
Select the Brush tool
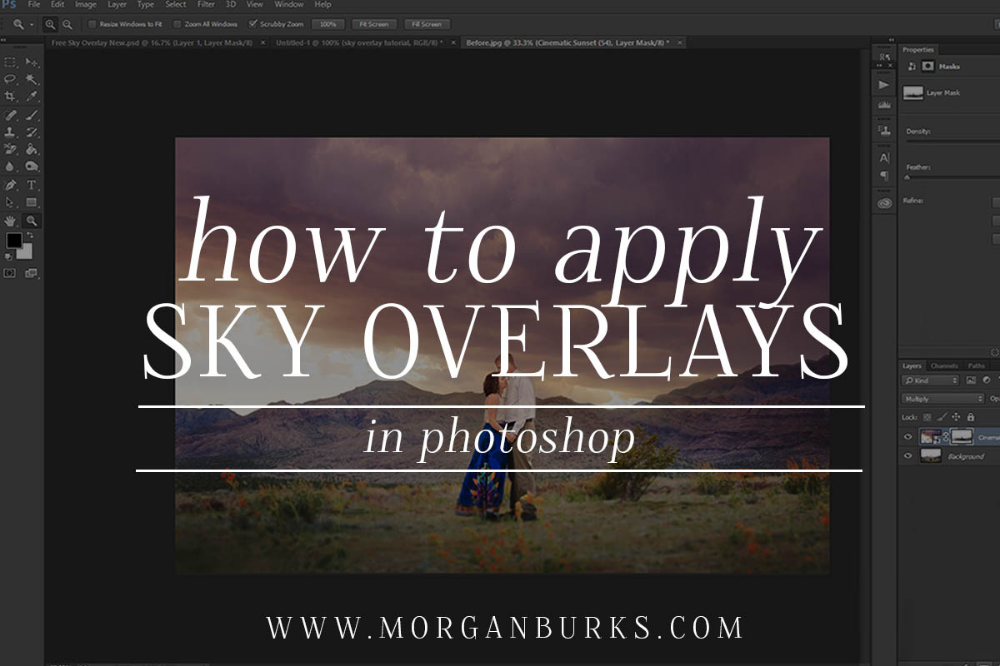(x=31, y=115)
